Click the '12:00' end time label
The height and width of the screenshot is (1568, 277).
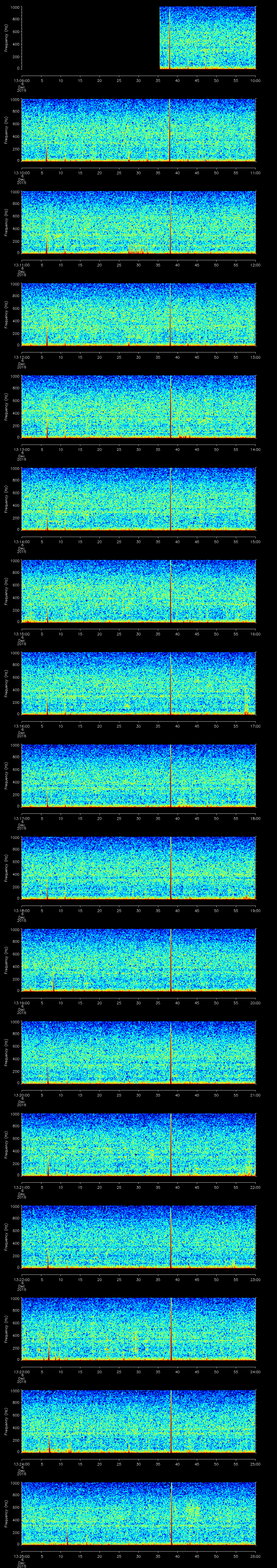pyautogui.click(x=256, y=265)
